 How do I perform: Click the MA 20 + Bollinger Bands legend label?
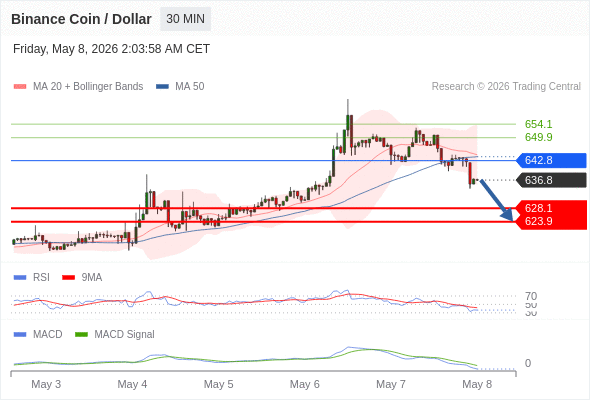coord(88,87)
